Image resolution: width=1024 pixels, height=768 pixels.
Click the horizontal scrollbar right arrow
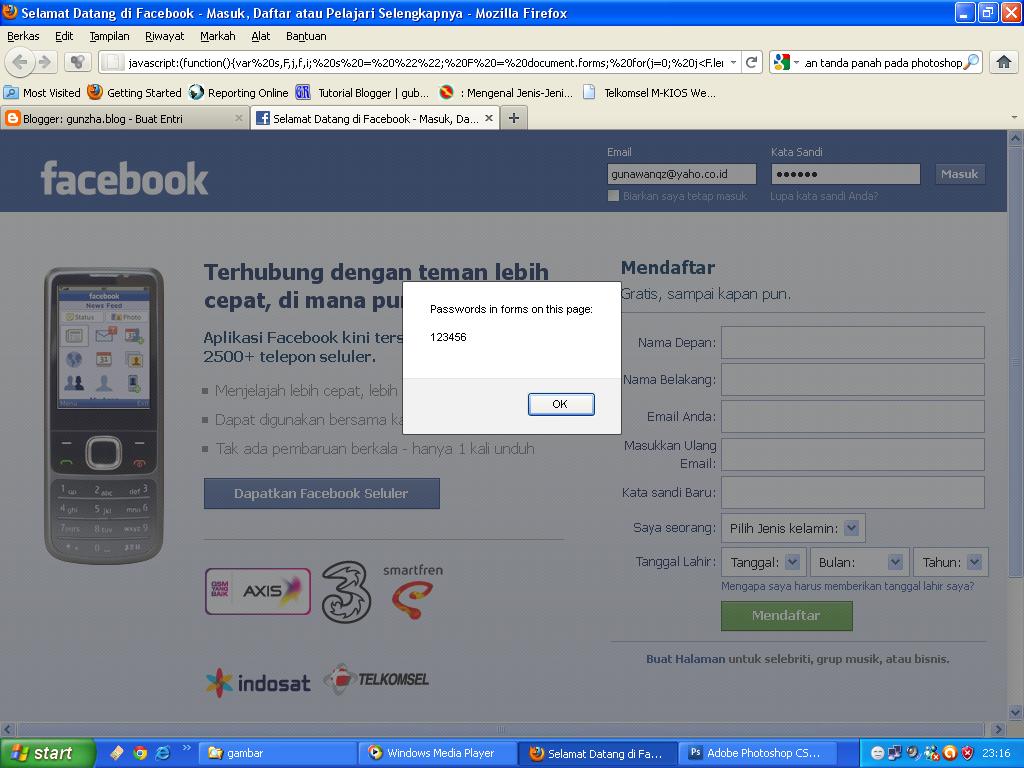[998, 728]
